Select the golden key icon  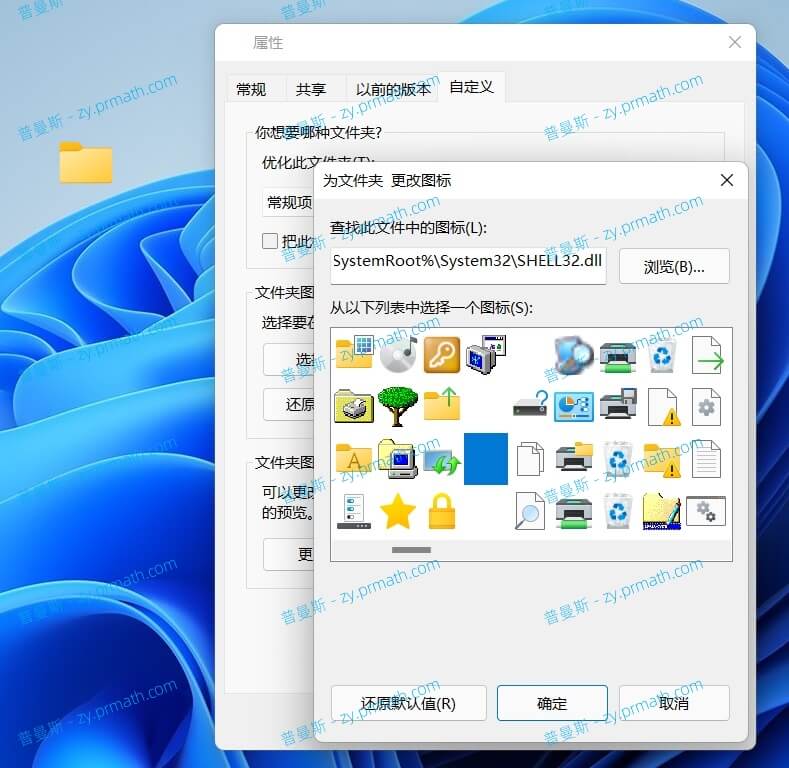442,355
